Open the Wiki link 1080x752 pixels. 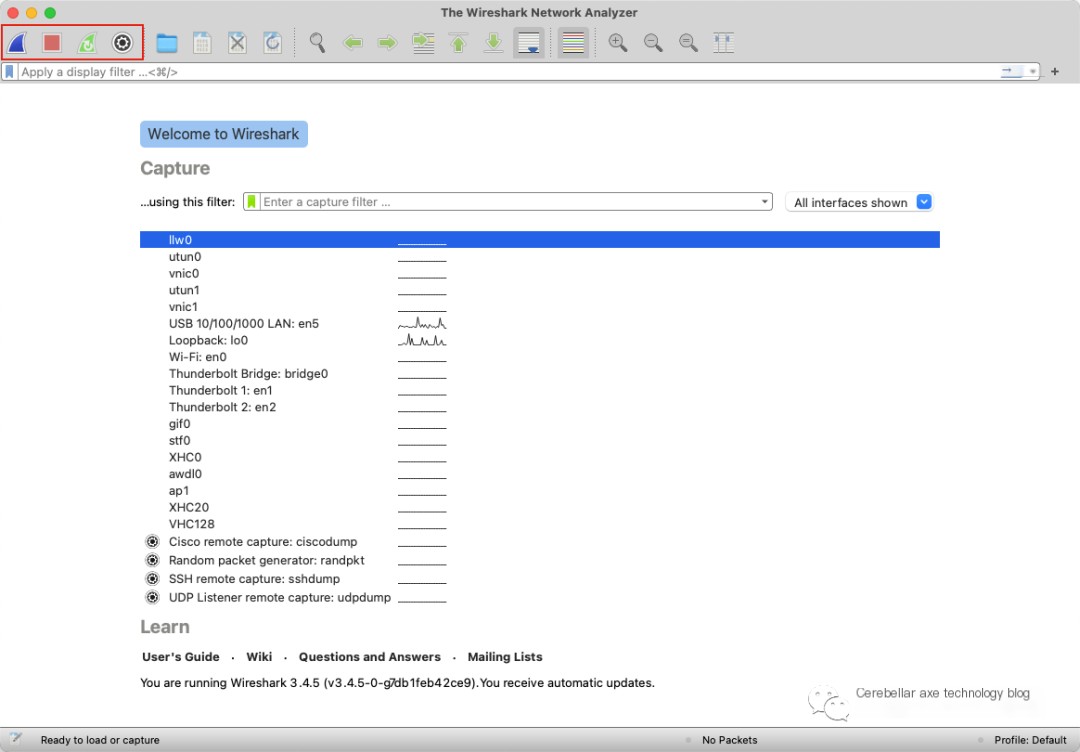click(259, 657)
